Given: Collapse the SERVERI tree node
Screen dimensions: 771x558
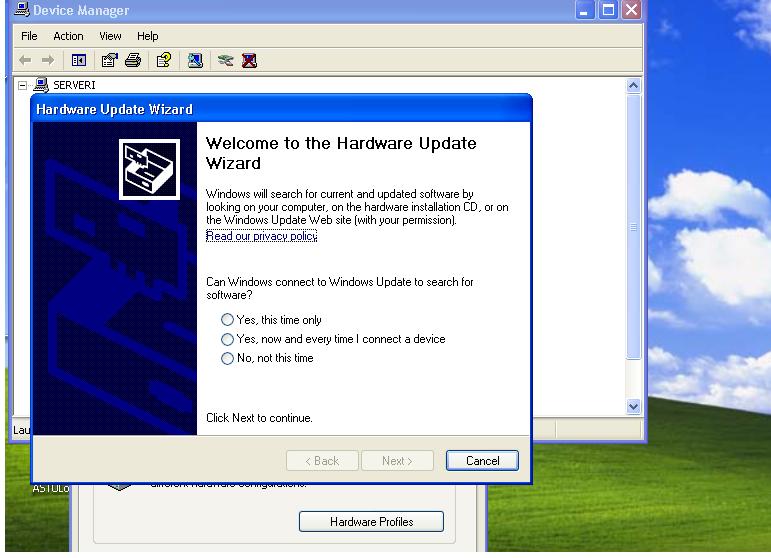Looking at the screenshot, I should point(22,86).
